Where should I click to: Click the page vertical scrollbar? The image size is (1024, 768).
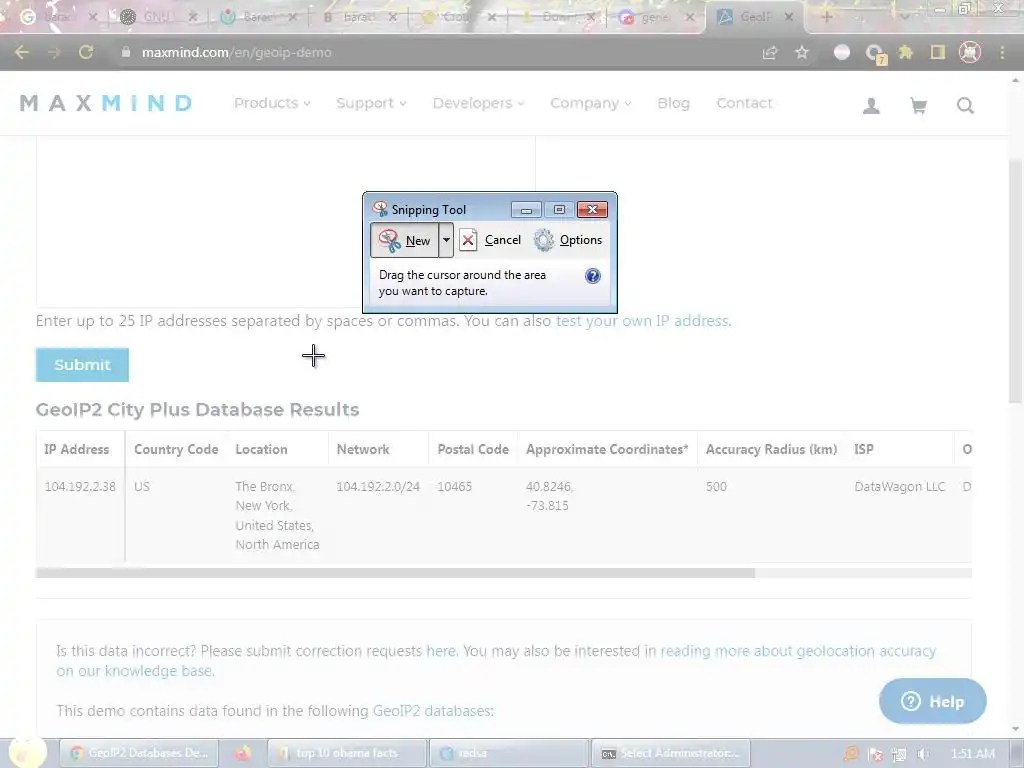click(x=1015, y=281)
